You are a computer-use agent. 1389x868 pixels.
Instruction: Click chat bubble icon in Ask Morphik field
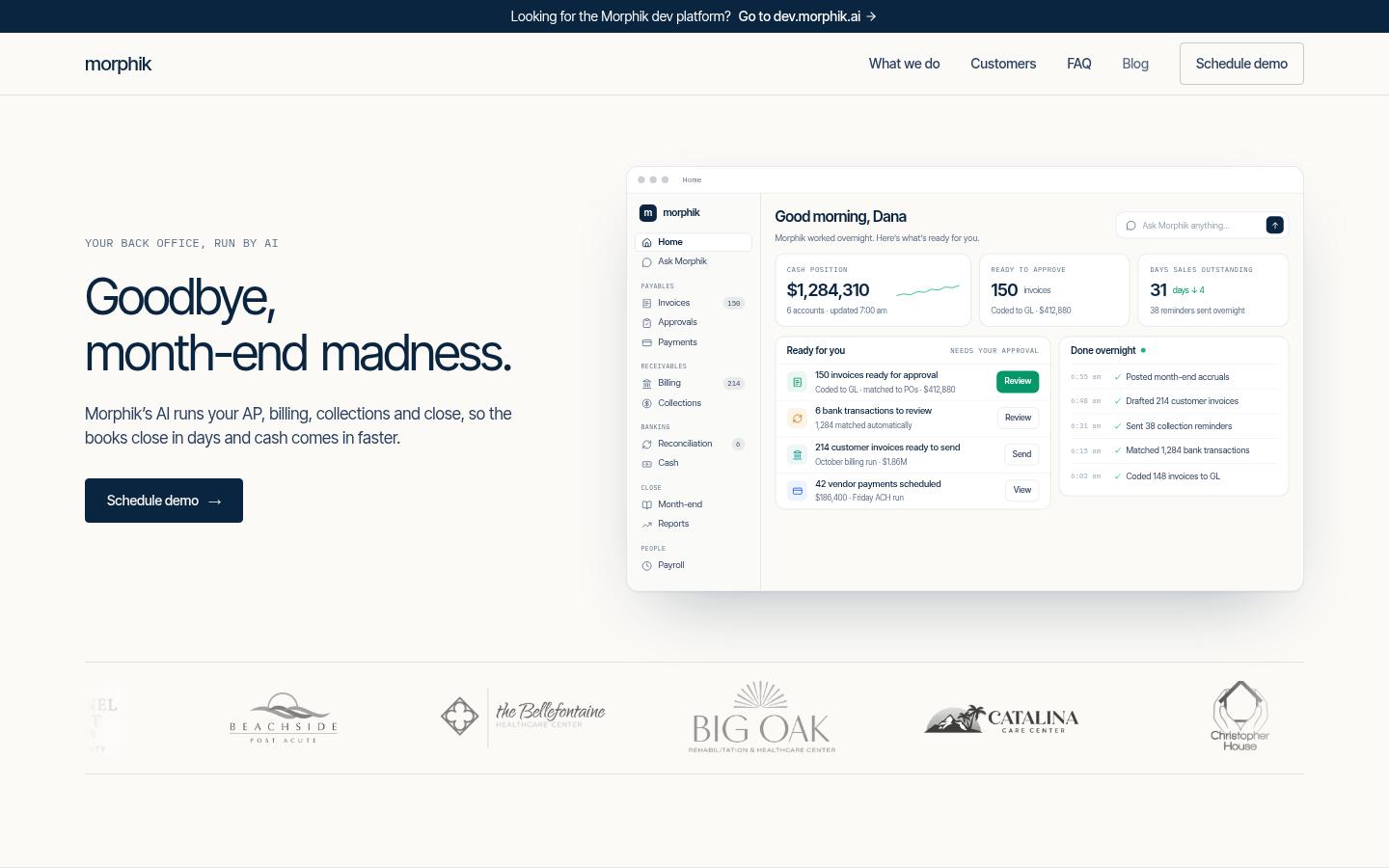pos(1130,226)
